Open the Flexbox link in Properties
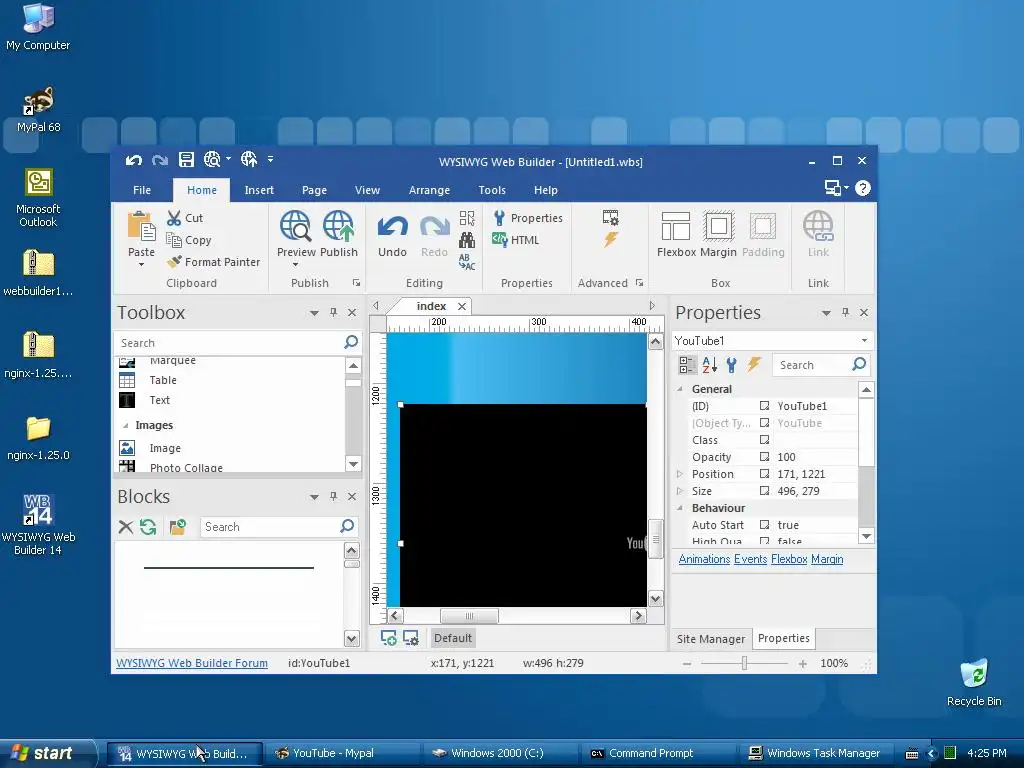Image resolution: width=1024 pixels, height=768 pixels. [x=789, y=559]
